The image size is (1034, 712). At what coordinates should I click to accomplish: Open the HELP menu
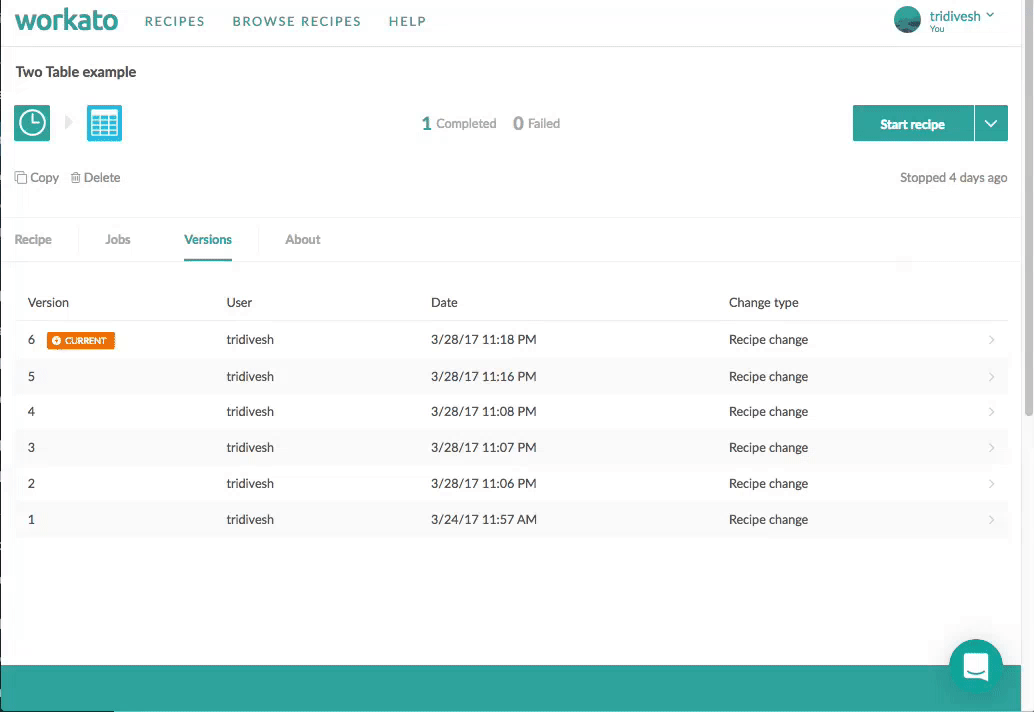[x=408, y=22]
